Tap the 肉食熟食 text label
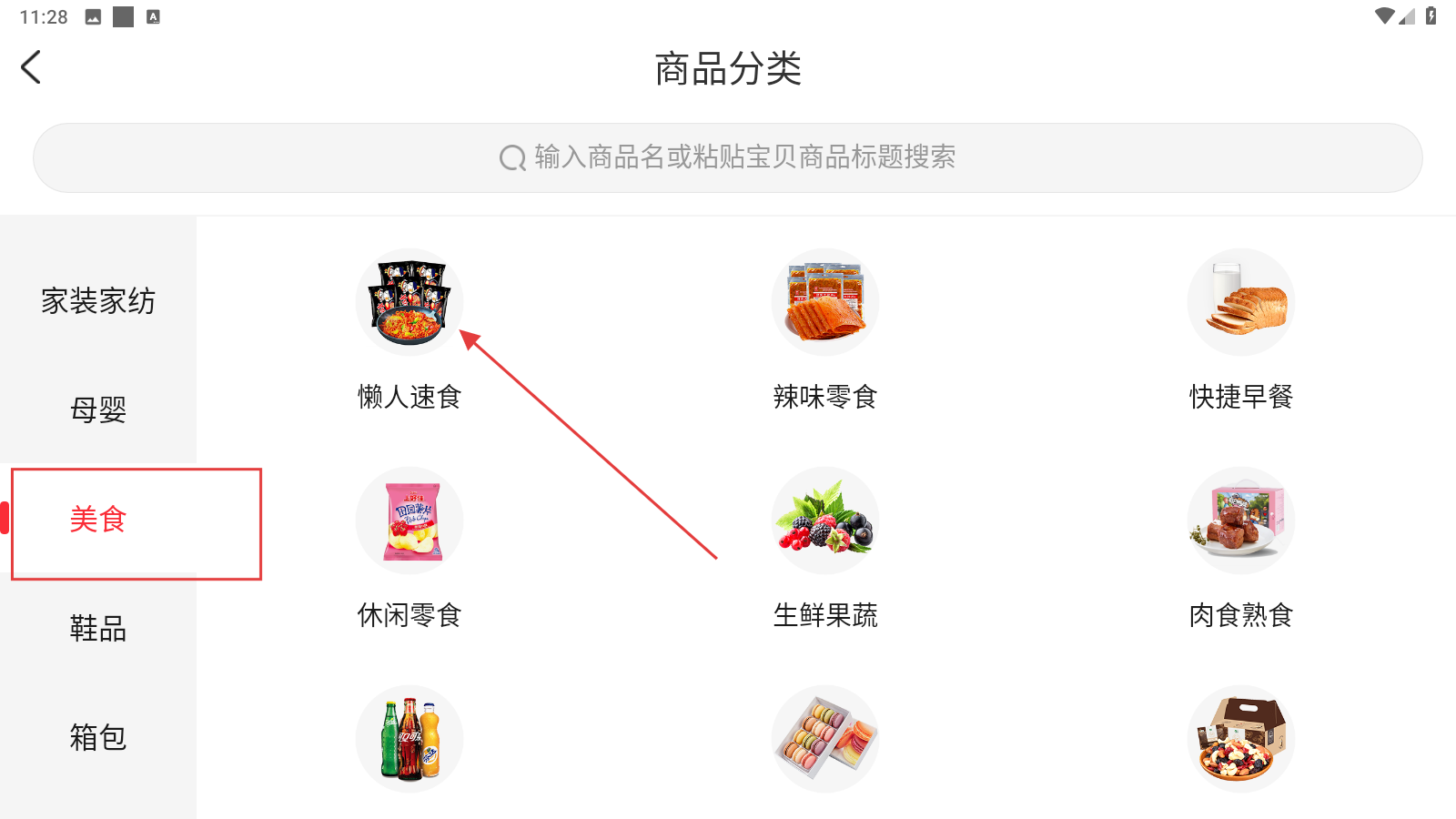This screenshot has height=819, width=1456. pyautogui.click(x=1241, y=615)
